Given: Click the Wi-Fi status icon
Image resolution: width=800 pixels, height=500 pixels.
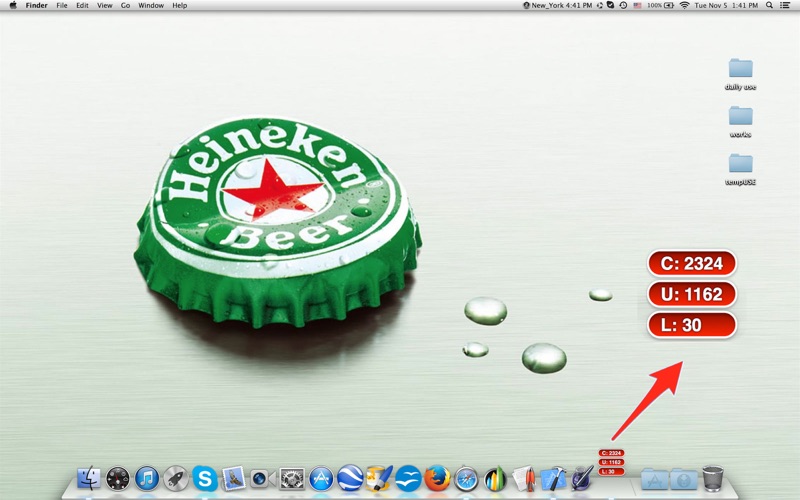Looking at the screenshot, I should pos(684,5).
